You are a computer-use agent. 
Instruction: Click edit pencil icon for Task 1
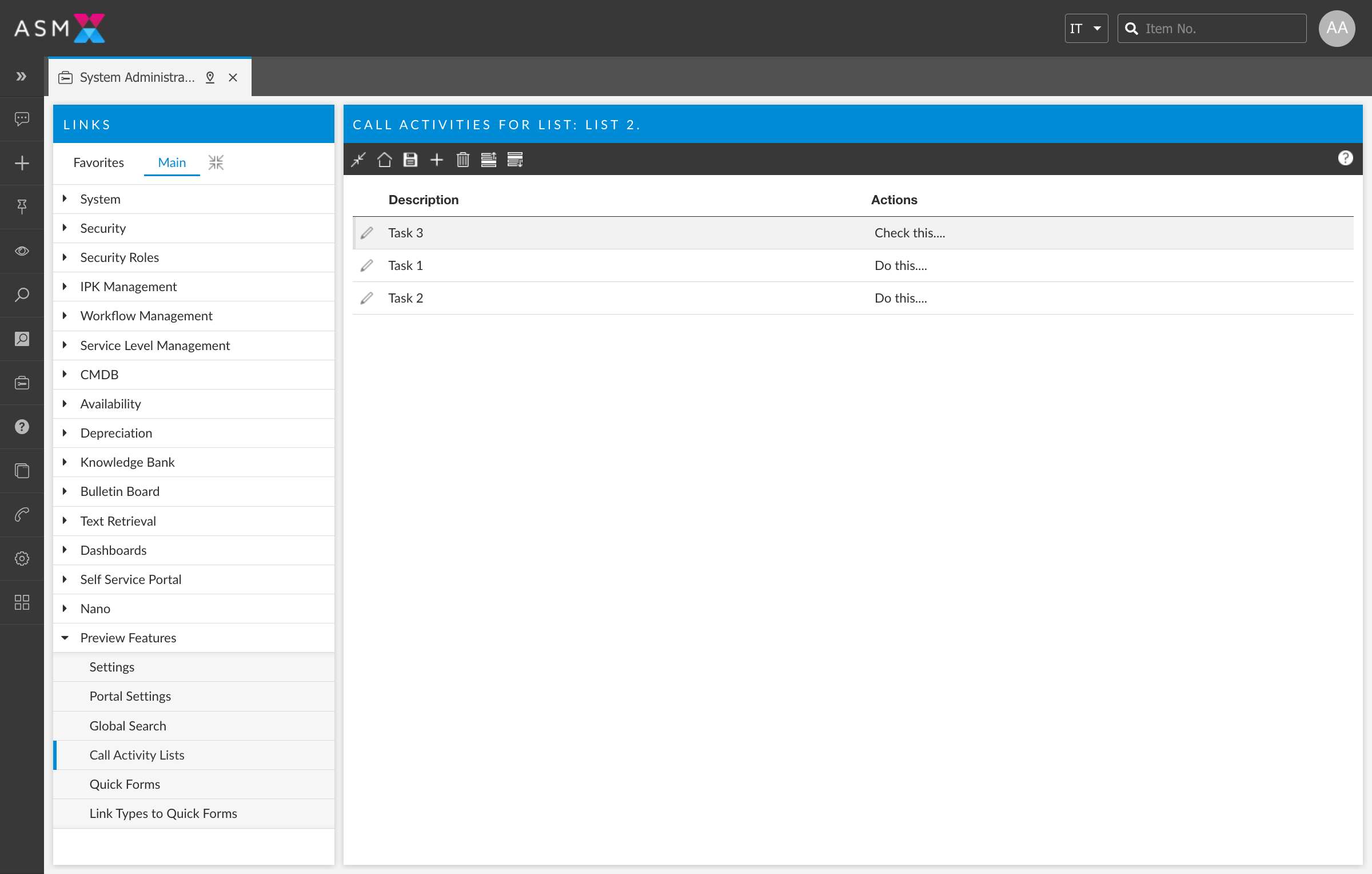pos(368,265)
